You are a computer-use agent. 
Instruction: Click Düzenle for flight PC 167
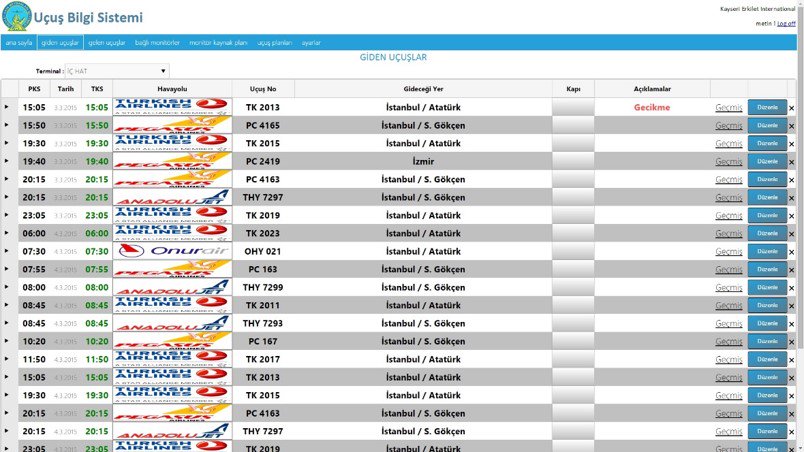tap(767, 341)
